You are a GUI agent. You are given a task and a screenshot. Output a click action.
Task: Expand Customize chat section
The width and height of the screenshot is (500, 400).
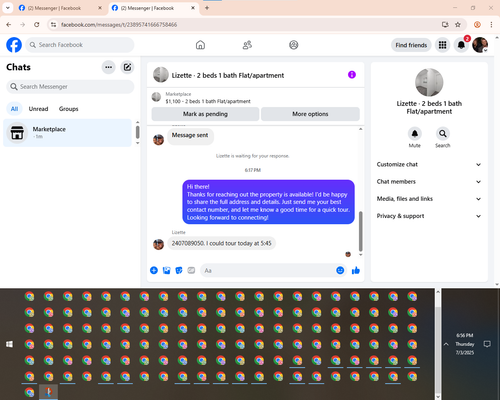click(429, 164)
